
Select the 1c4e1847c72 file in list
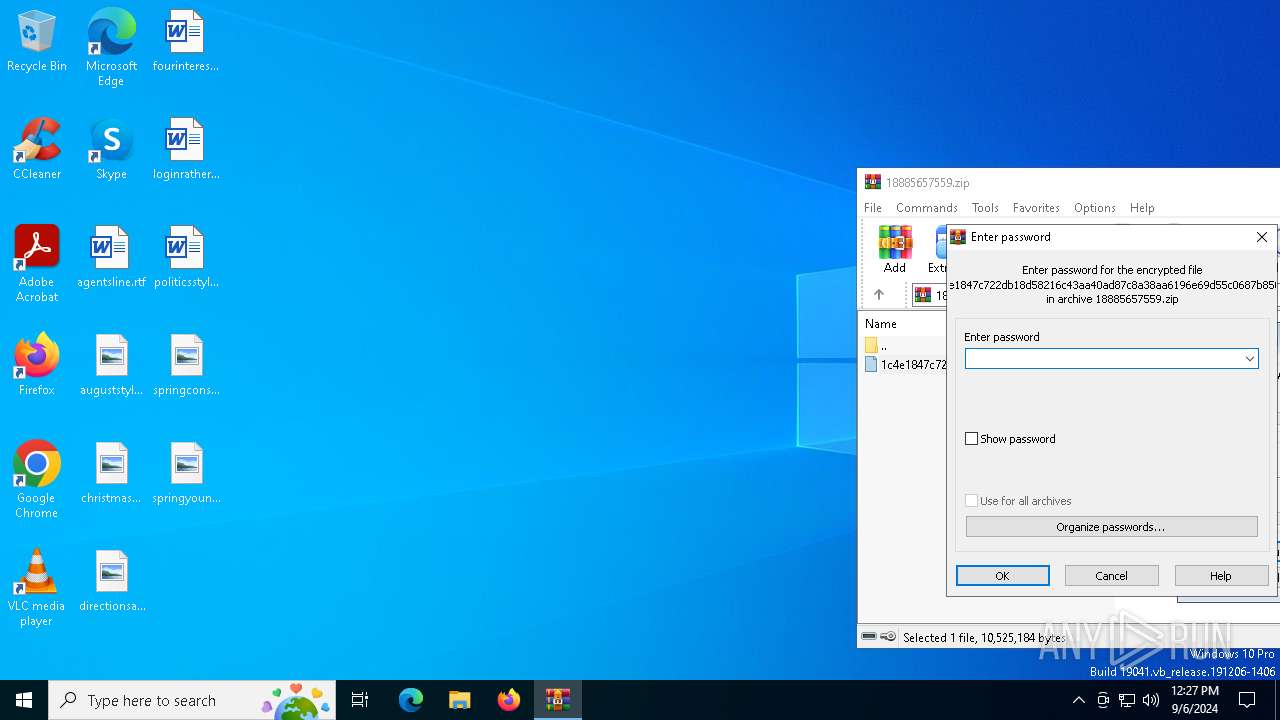tap(905, 365)
